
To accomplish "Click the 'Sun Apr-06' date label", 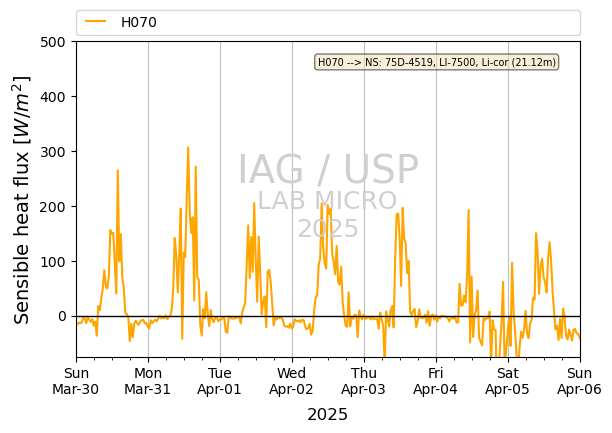I will [x=580, y=381].
